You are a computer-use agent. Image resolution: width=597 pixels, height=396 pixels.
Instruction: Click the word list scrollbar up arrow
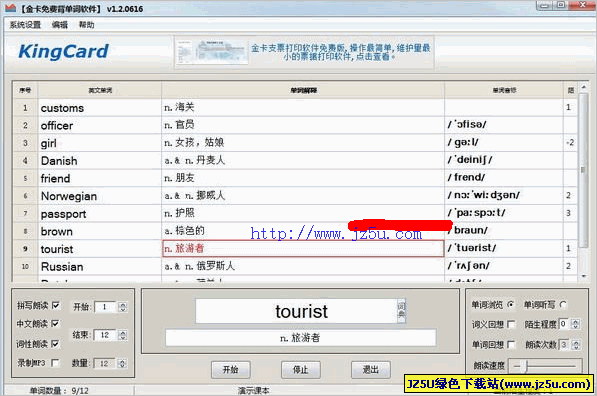click(583, 88)
